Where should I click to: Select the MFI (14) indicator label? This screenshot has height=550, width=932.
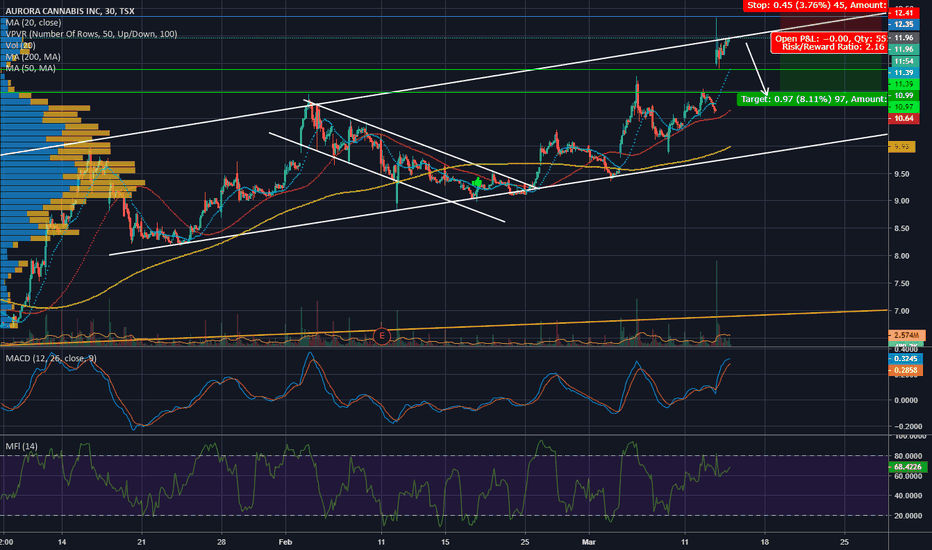coord(21,446)
